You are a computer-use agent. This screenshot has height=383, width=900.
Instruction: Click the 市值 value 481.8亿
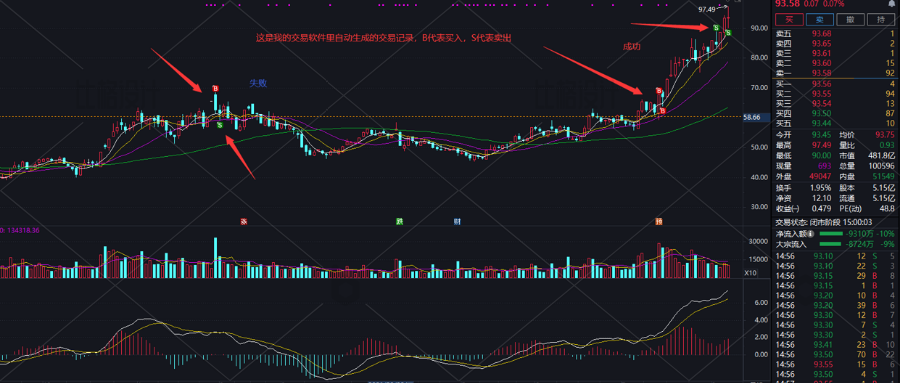pos(882,155)
